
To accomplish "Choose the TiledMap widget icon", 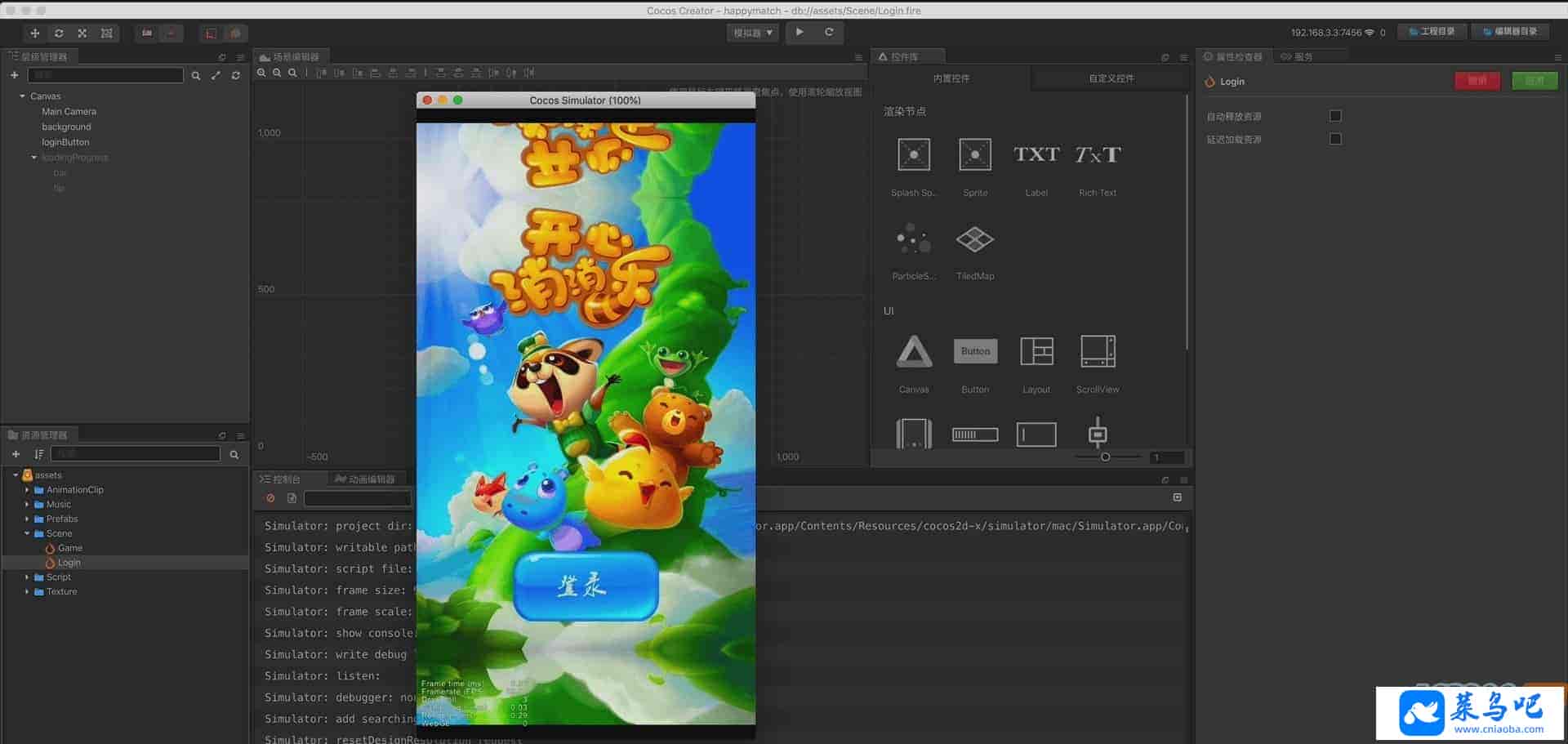I will point(974,240).
